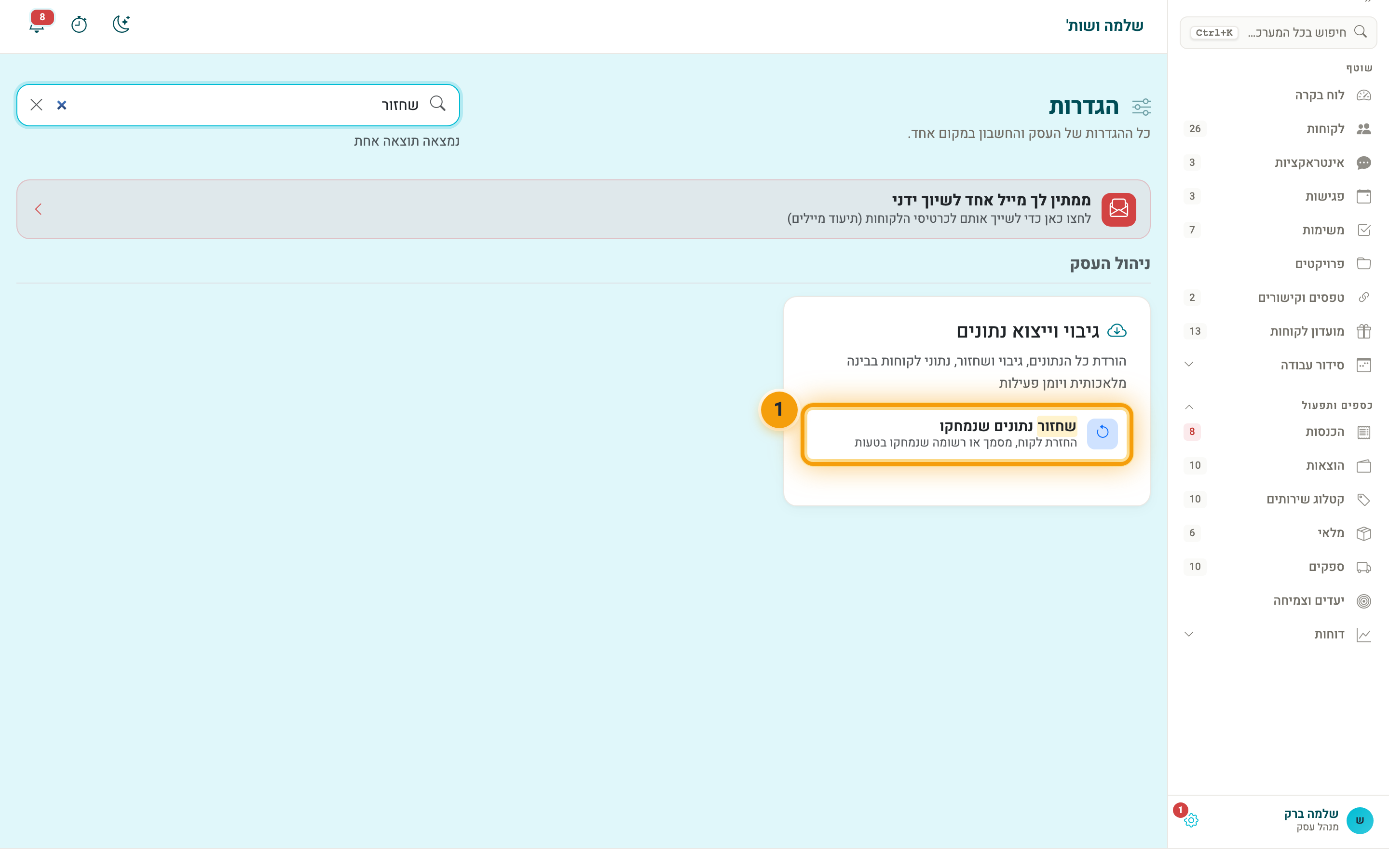This screenshot has height=868, width=1389.
Task: Click the business name שלמה ושות'
Action: click(x=1104, y=26)
